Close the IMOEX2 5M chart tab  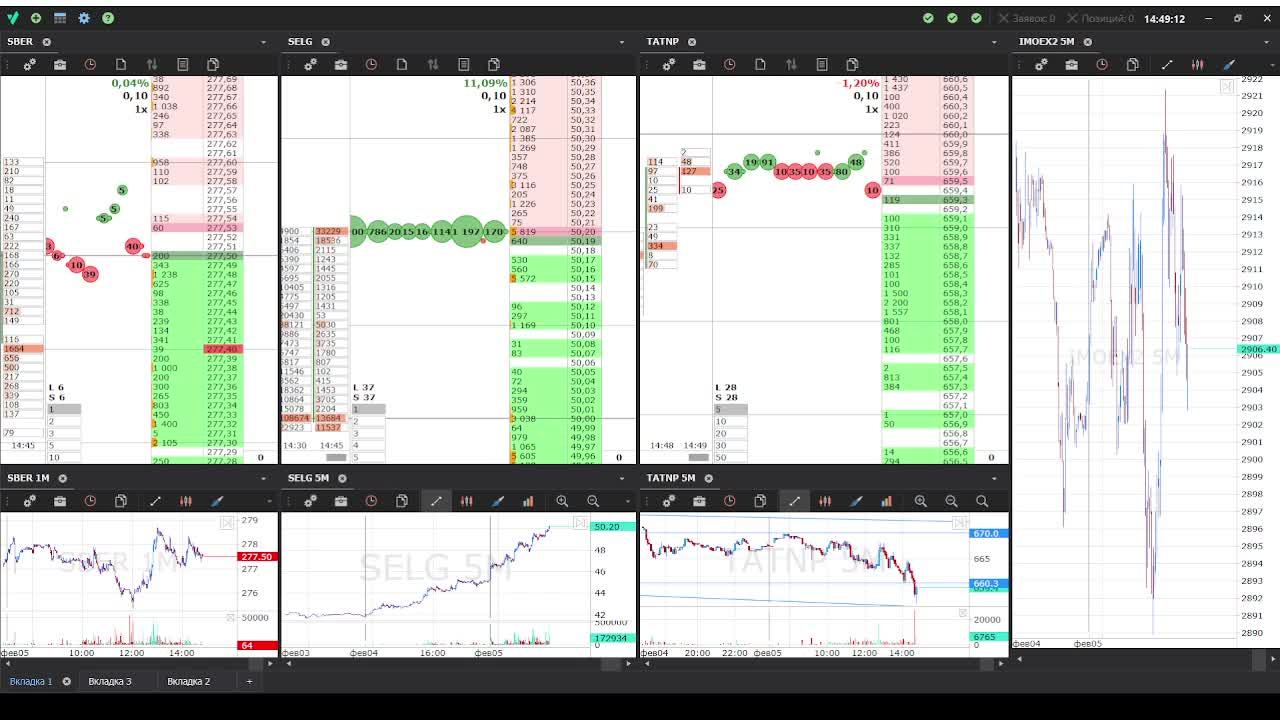click(x=1088, y=42)
